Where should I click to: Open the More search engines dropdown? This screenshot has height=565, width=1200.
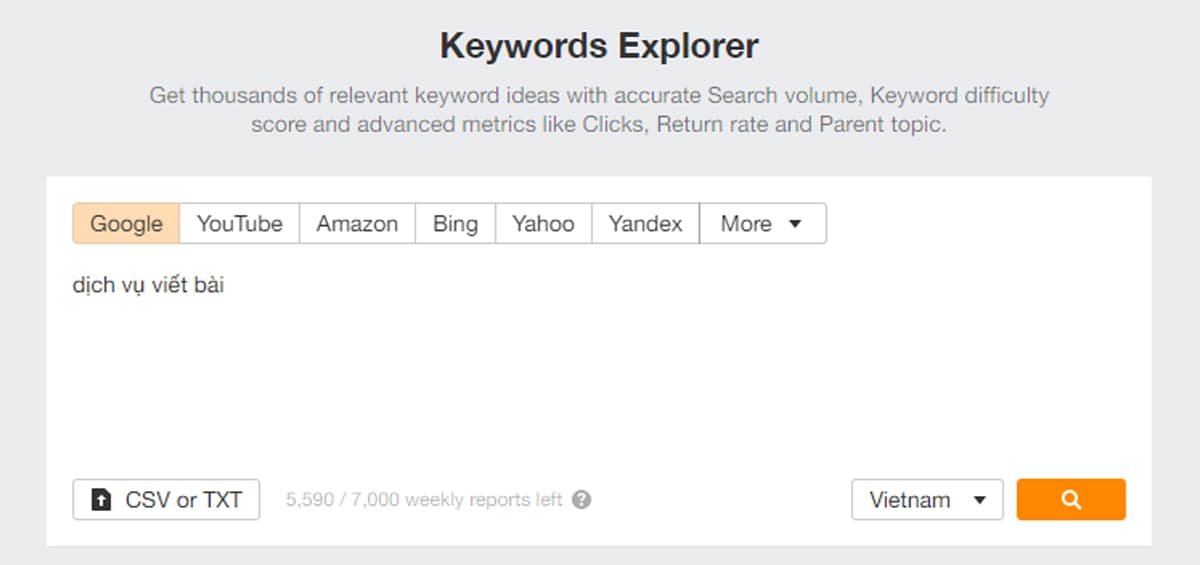click(x=762, y=224)
